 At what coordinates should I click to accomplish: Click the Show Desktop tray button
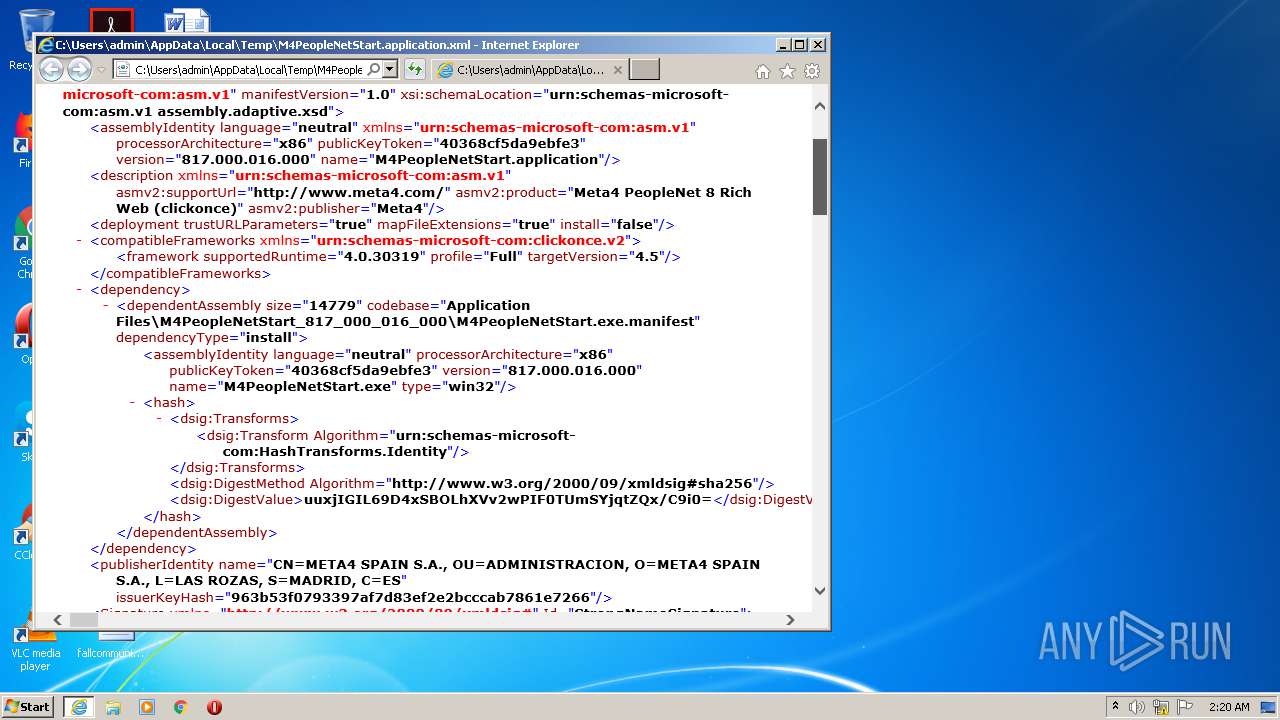[1270, 707]
